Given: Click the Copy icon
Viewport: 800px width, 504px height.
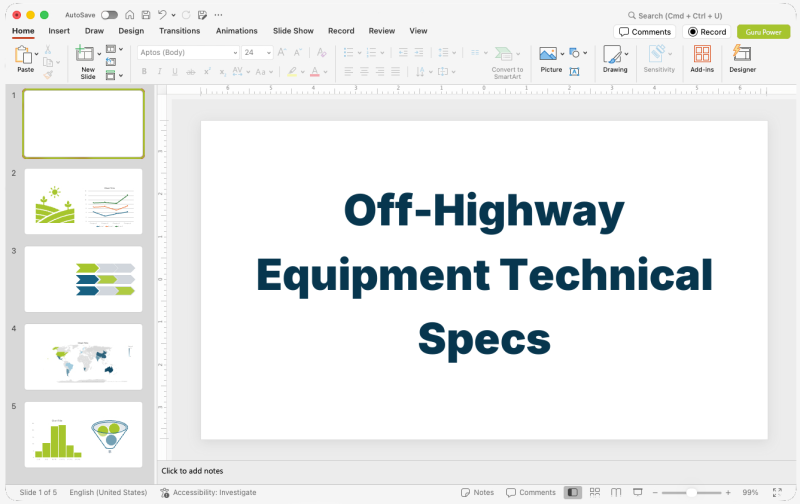Looking at the screenshot, I should pos(48,62).
